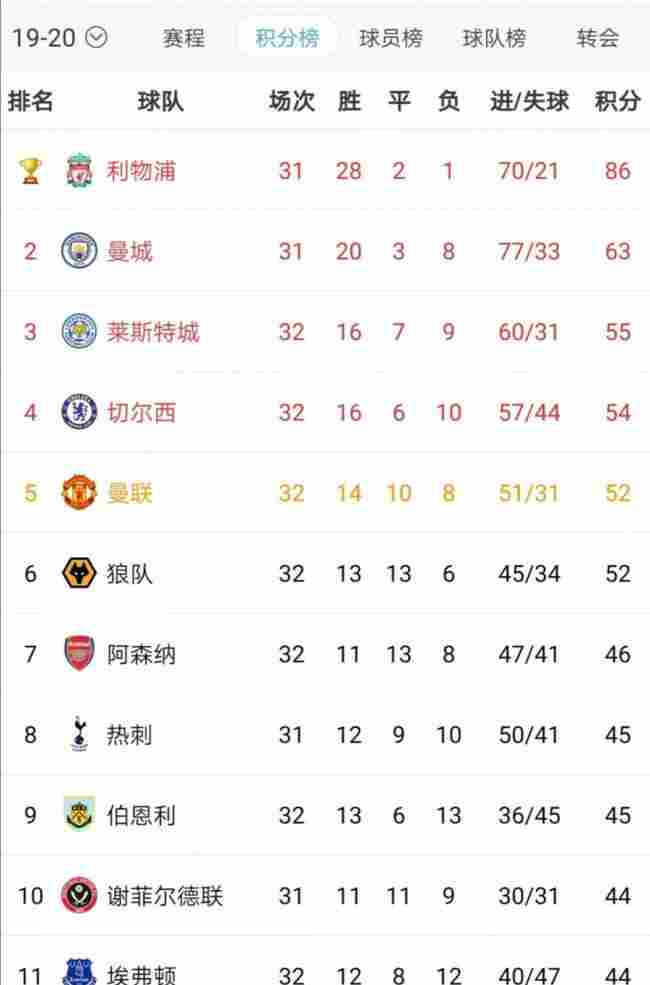This screenshot has height=985, width=650.
Task: Tap the Leicester City badge icon
Action: [x=79, y=331]
